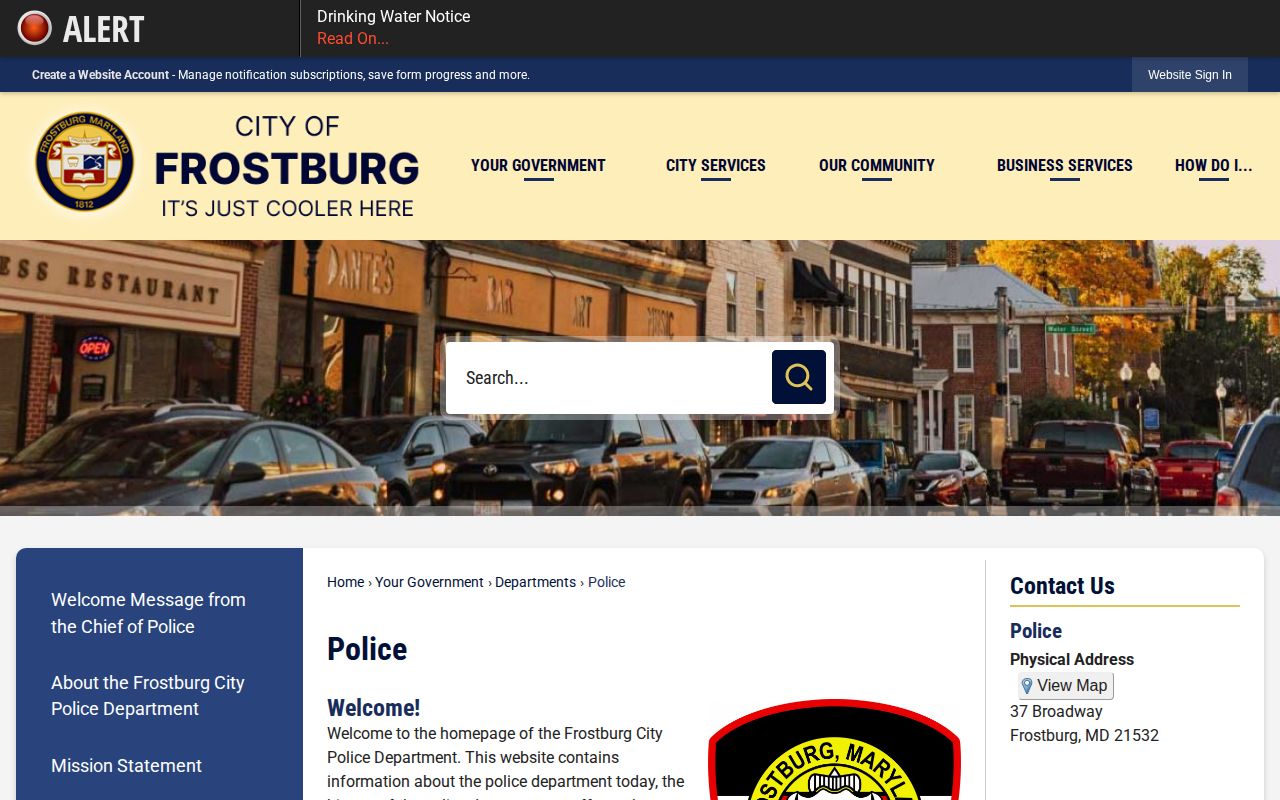Click the Drinking Water Notice text
Viewport: 1280px width, 800px height.
tap(393, 16)
